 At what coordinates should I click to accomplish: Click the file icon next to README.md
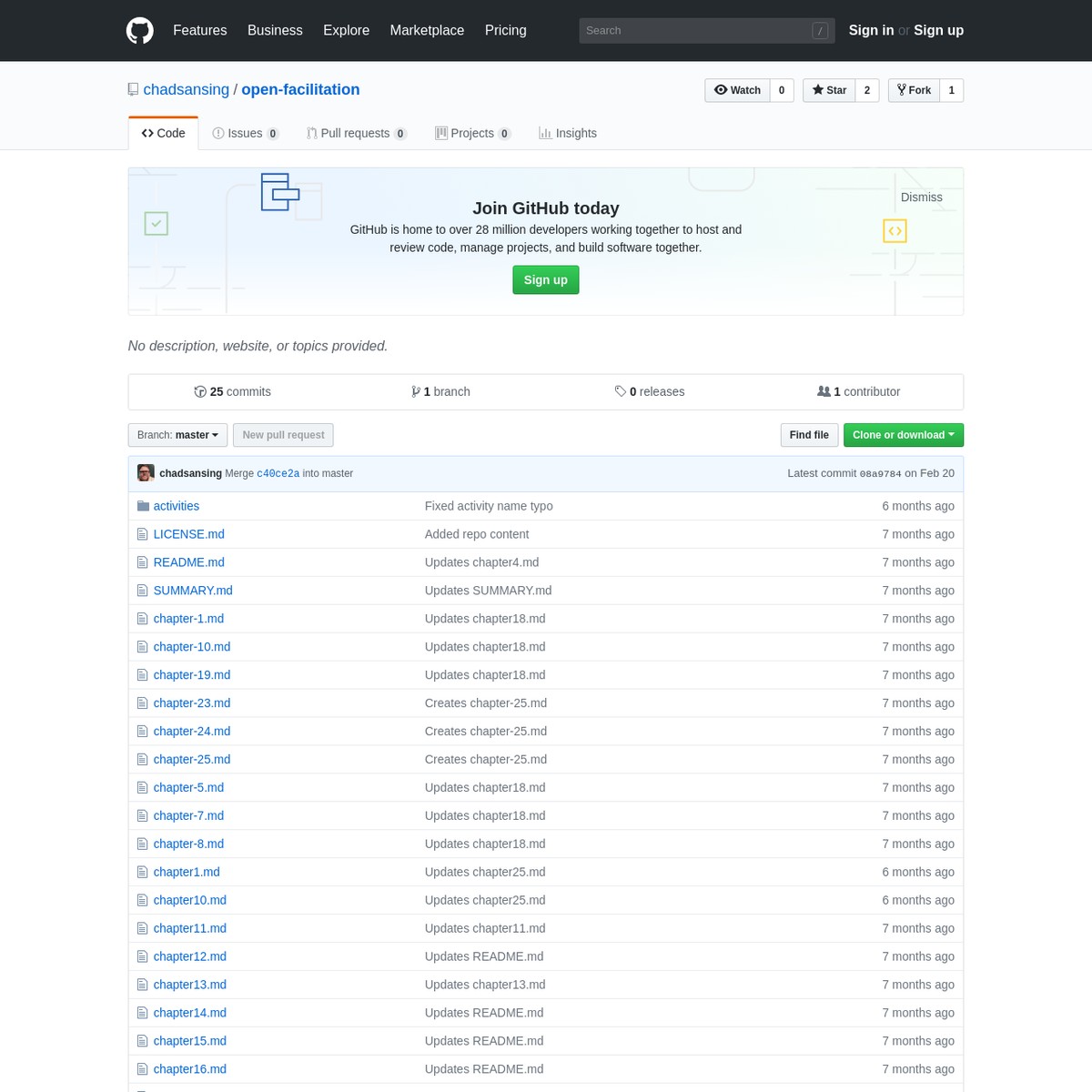[142, 562]
